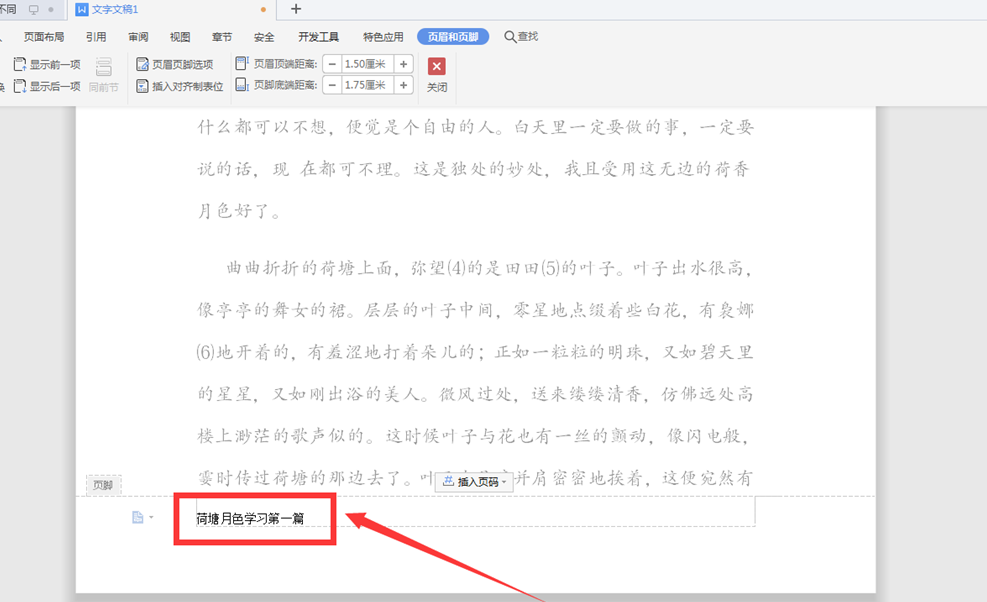Open the 页眉页脚选项 options icon
This screenshot has width=987, height=602.
[142, 62]
